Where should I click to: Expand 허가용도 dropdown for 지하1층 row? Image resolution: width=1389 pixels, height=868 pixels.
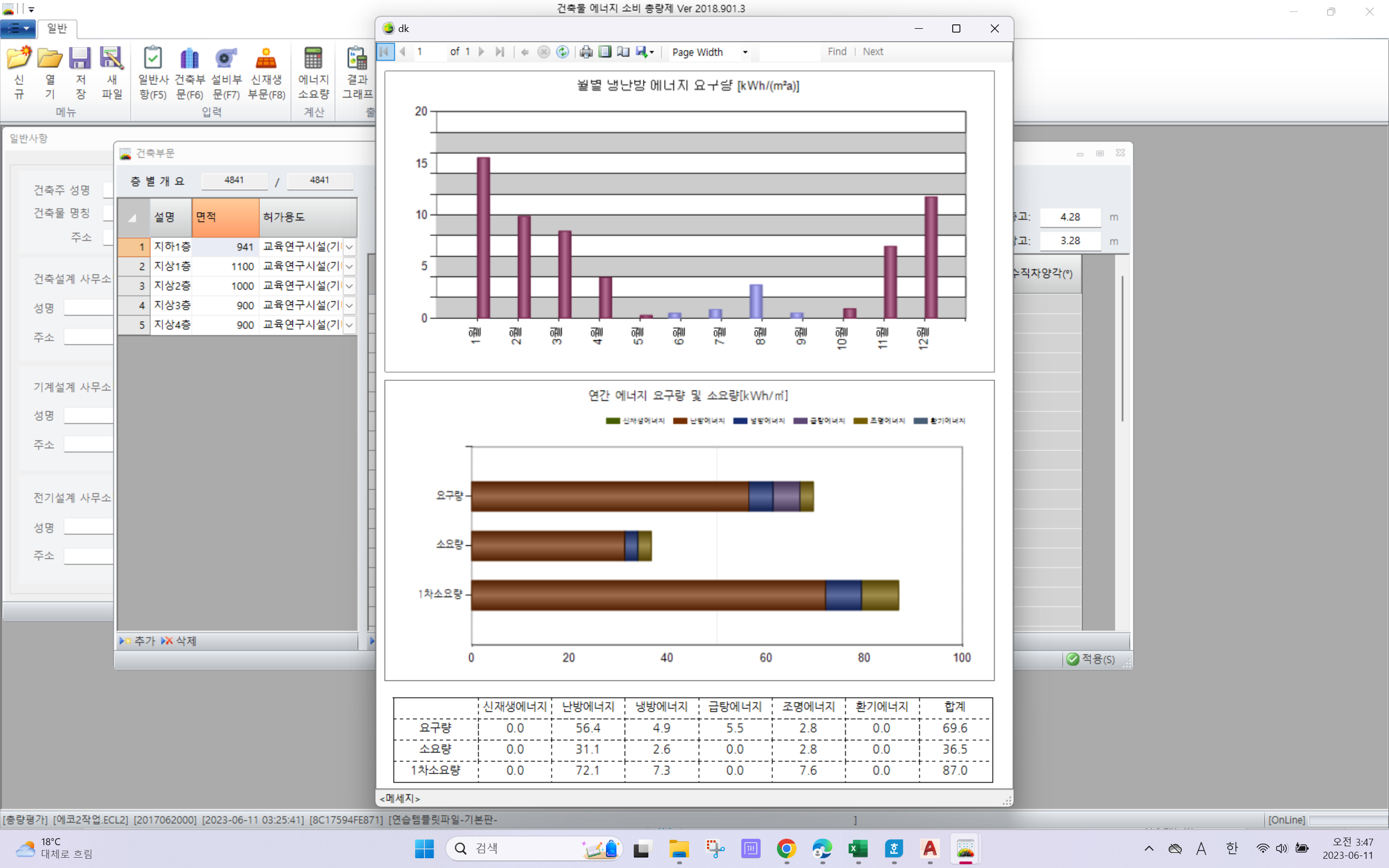[x=349, y=247]
